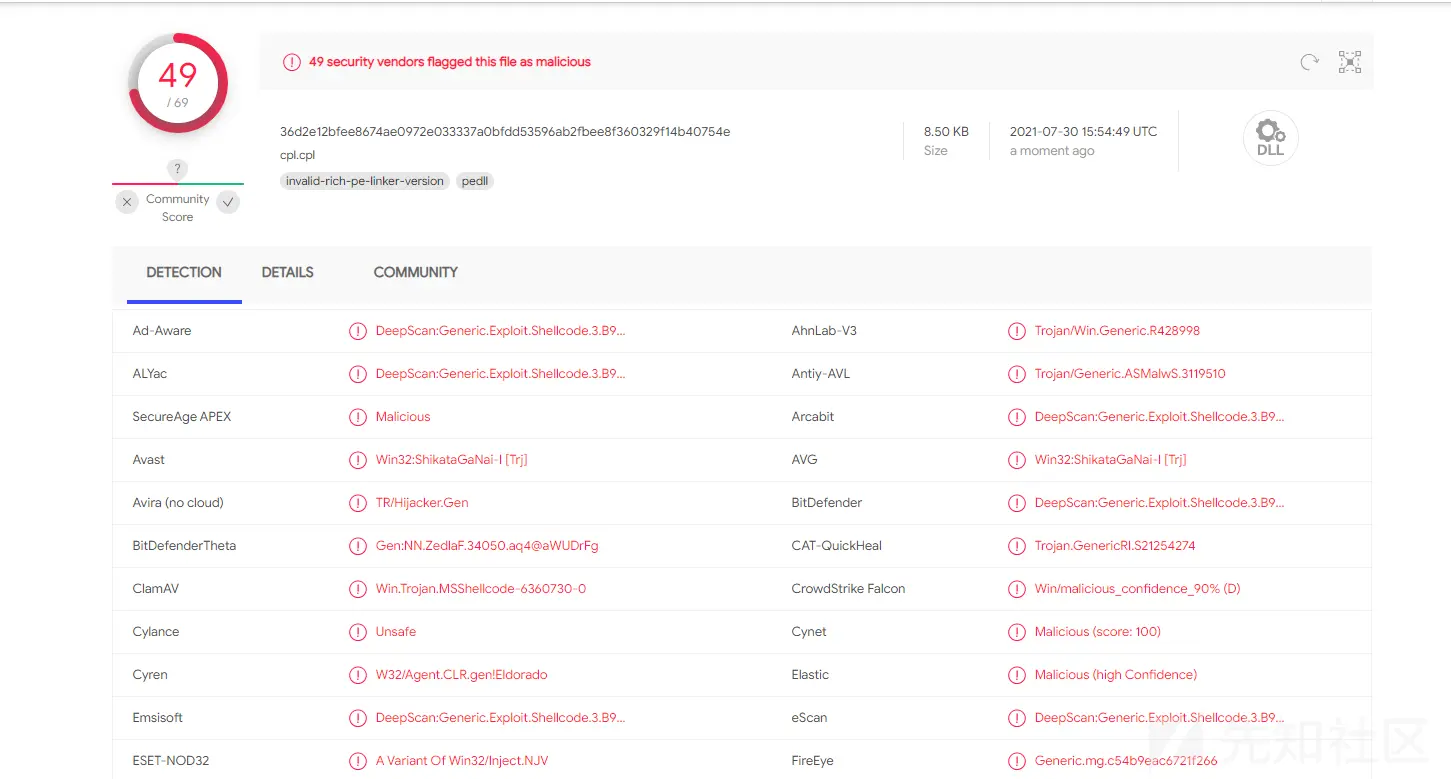The width and height of the screenshot is (1451, 779).
Task: Vote negative with the X community button
Action: (x=127, y=202)
